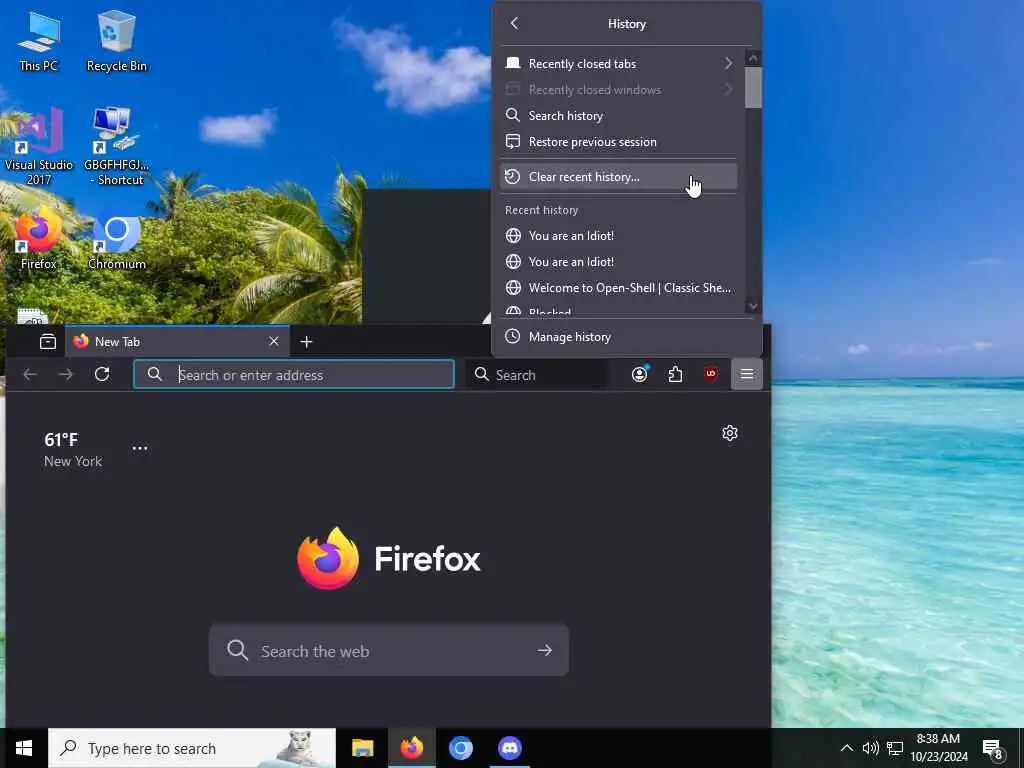Click the 61°F New York weather

click(x=73, y=450)
